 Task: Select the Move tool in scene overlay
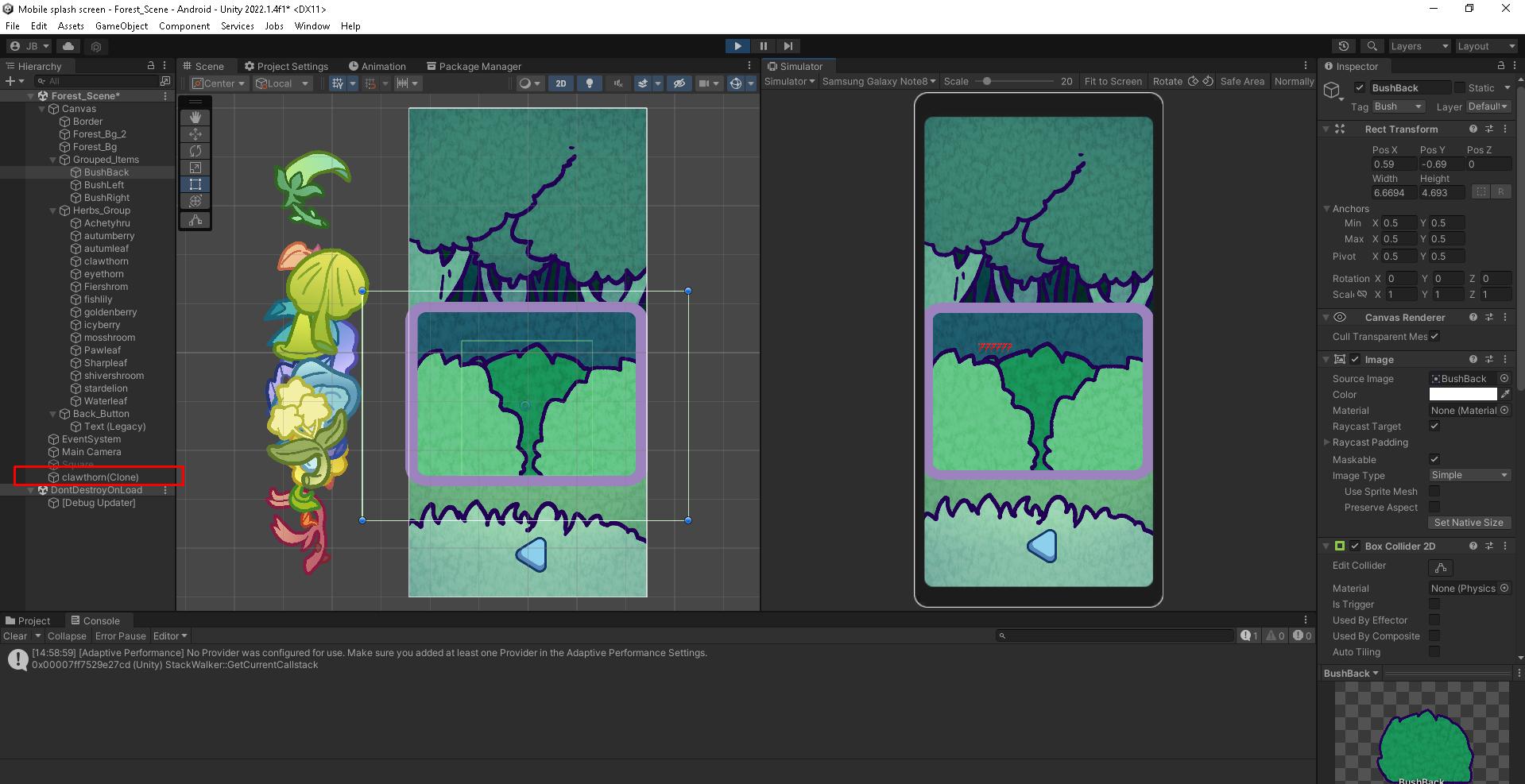coord(195,134)
